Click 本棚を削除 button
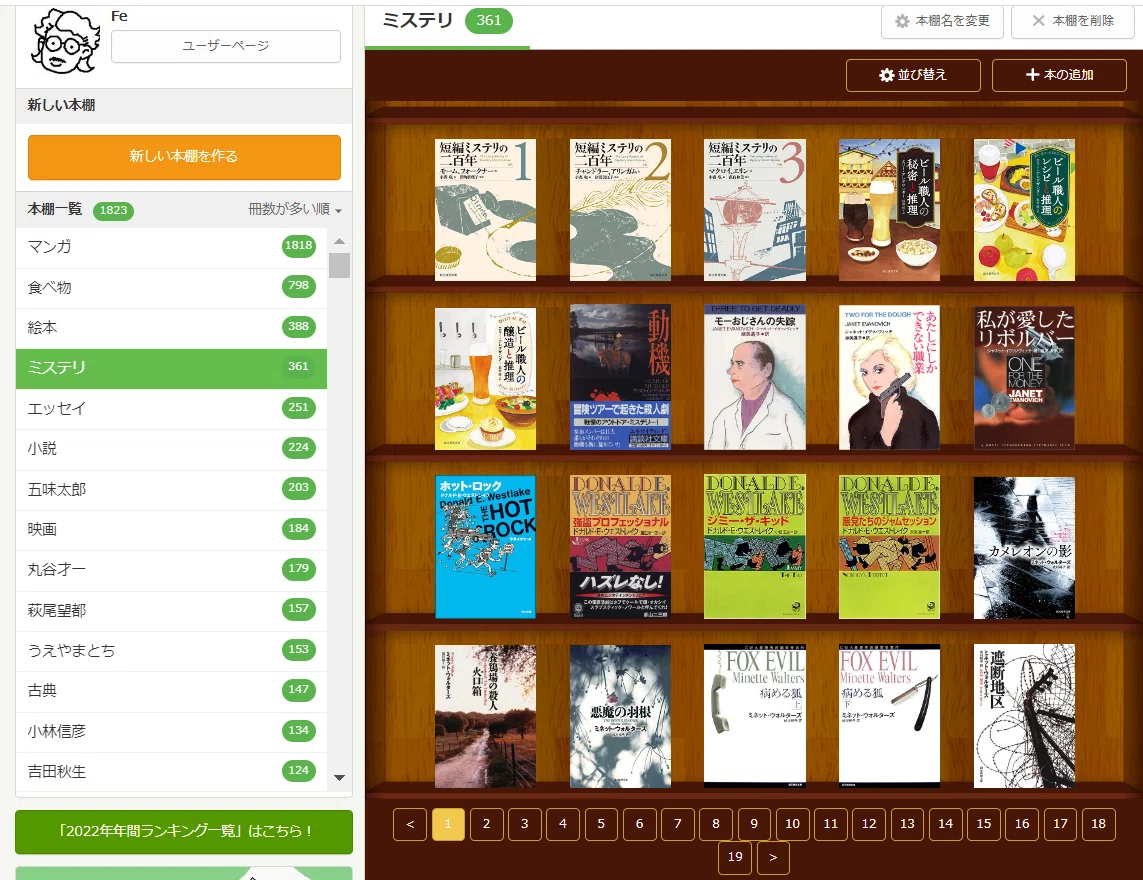Image resolution: width=1143 pixels, height=880 pixels. point(1072,21)
